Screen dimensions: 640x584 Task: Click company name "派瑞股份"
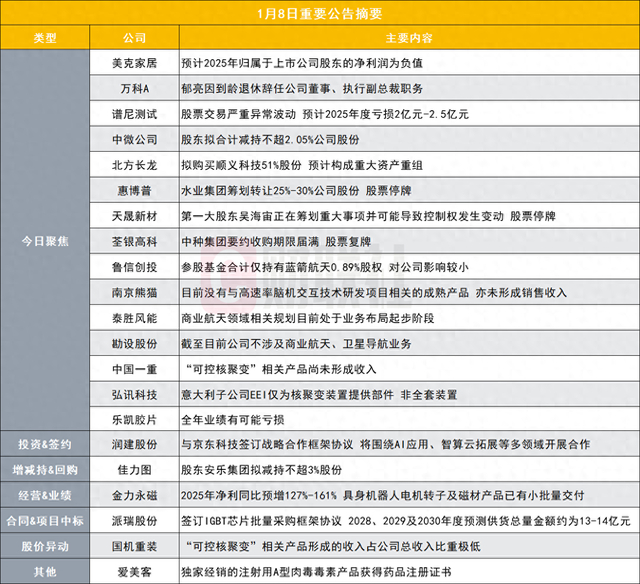(x=134, y=521)
